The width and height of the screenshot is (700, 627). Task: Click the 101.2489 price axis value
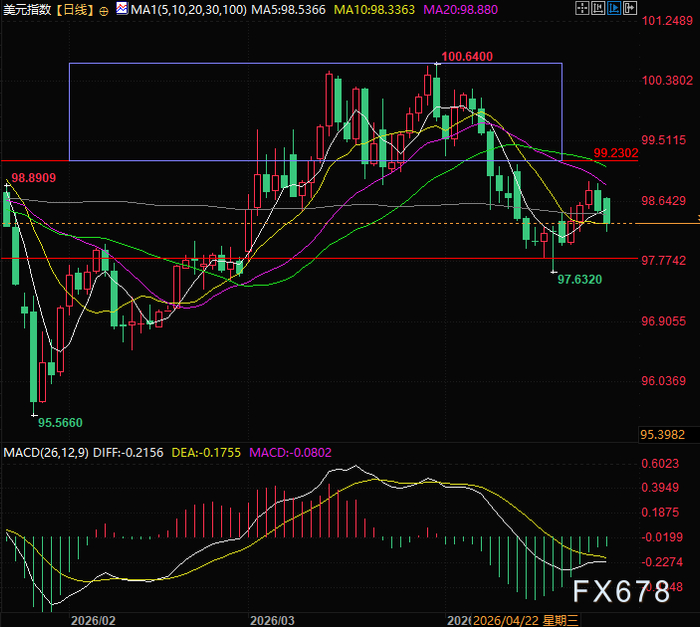click(x=667, y=21)
